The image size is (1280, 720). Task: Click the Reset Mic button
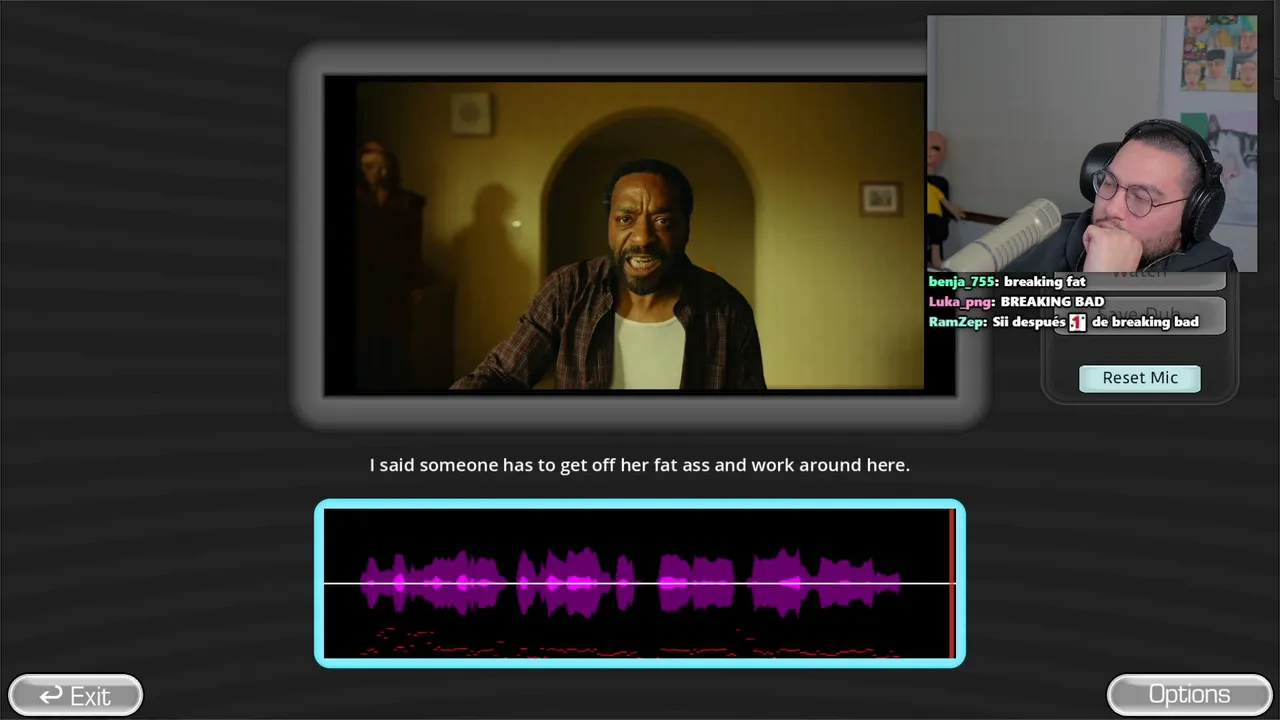[1140, 378]
